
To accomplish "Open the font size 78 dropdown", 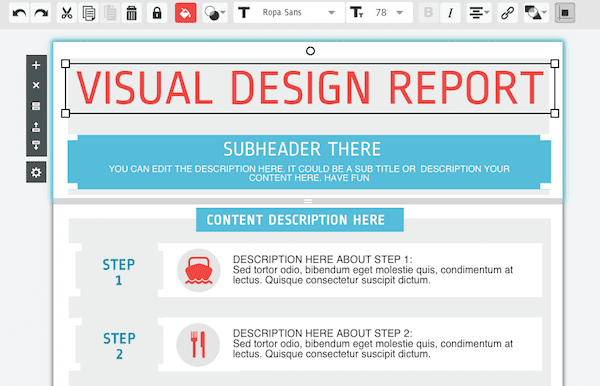I will coord(380,13).
